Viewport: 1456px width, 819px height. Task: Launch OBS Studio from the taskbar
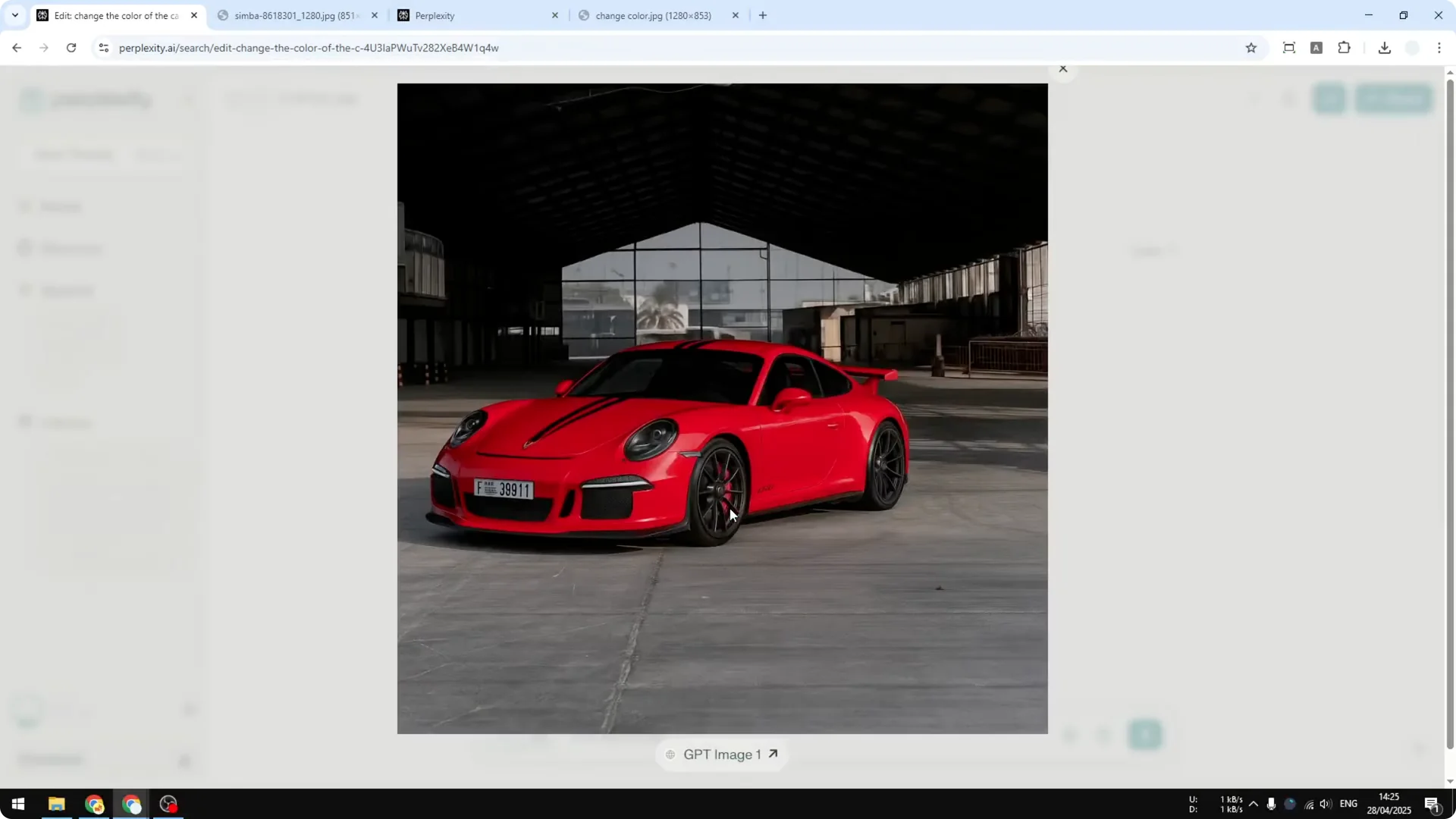click(168, 804)
